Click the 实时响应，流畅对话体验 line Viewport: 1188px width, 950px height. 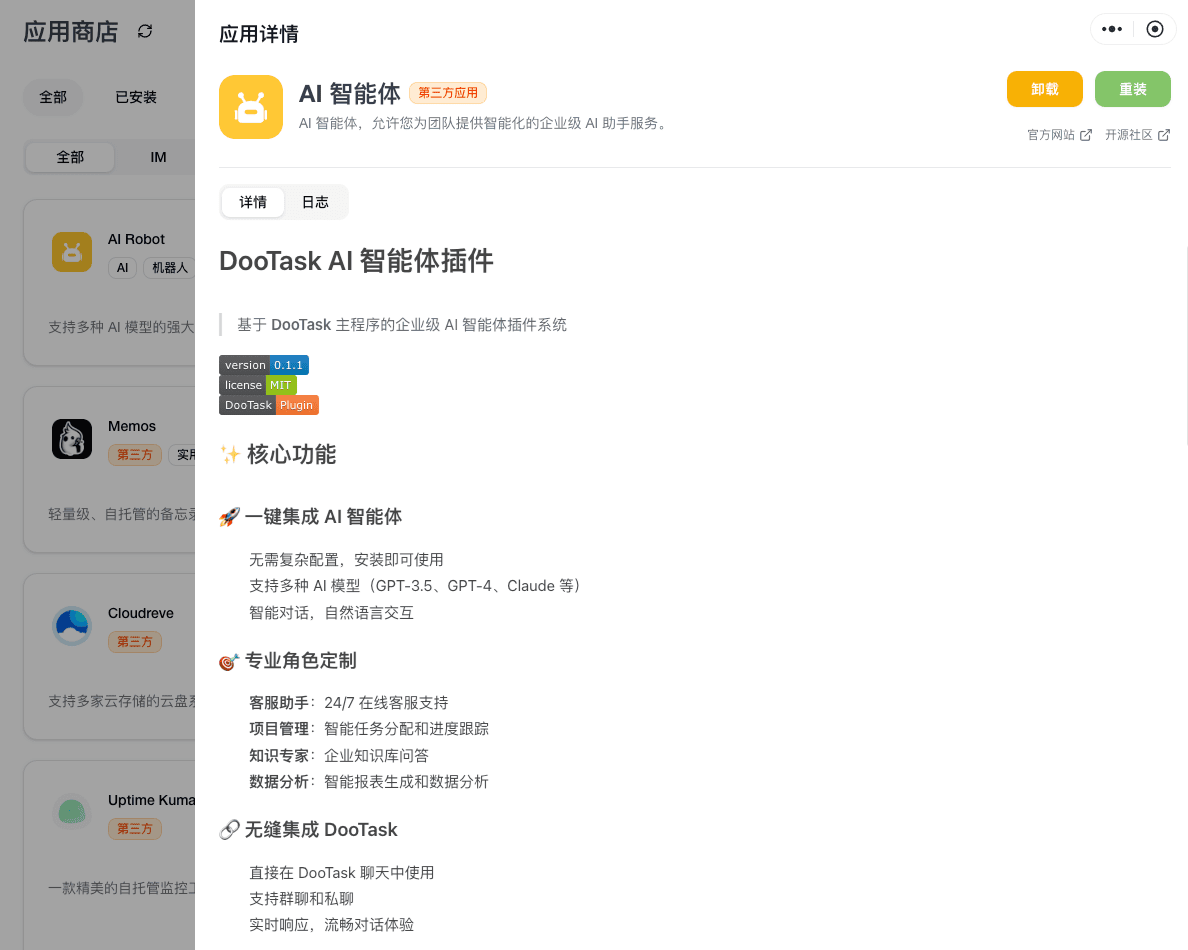[331, 925]
